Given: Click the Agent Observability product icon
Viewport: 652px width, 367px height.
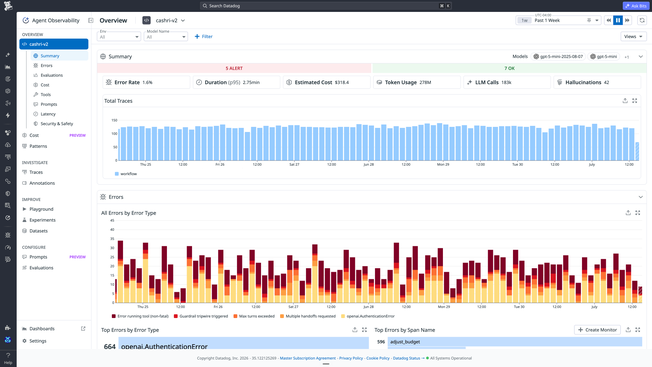Looking at the screenshot, I should [x=26, y=20].
